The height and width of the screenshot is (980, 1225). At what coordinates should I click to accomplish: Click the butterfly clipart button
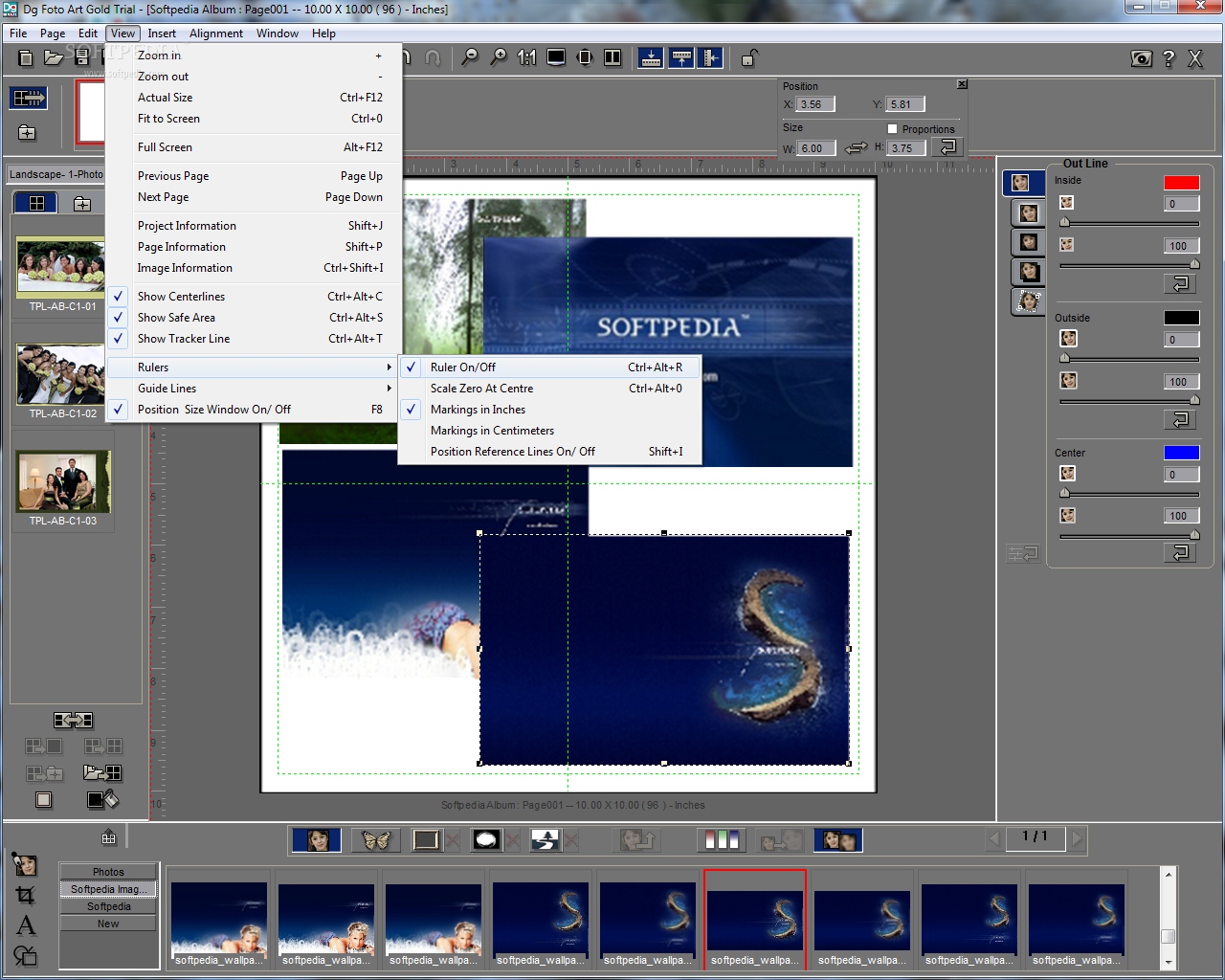[x=376, y=840]
